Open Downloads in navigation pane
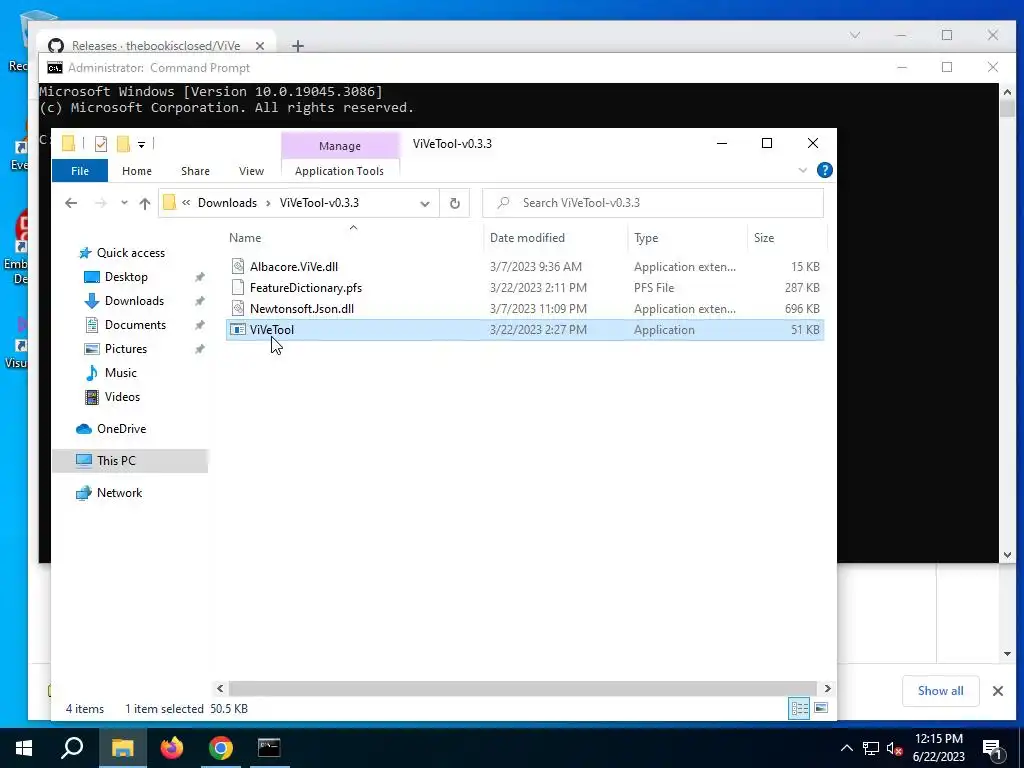This screenshot has height=768, width=1024. coord(134,301)
